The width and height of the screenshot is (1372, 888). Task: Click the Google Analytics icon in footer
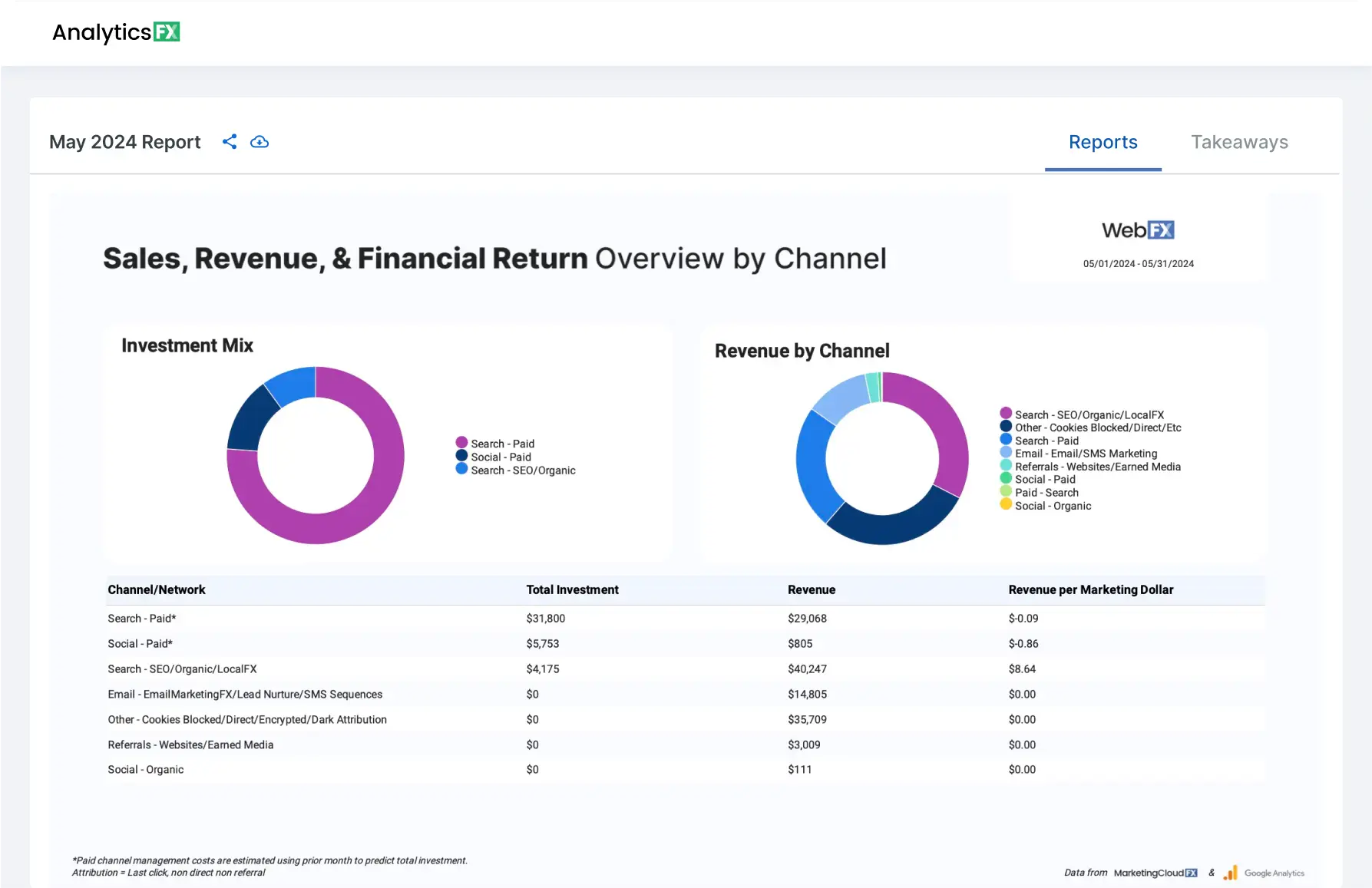1231,873
